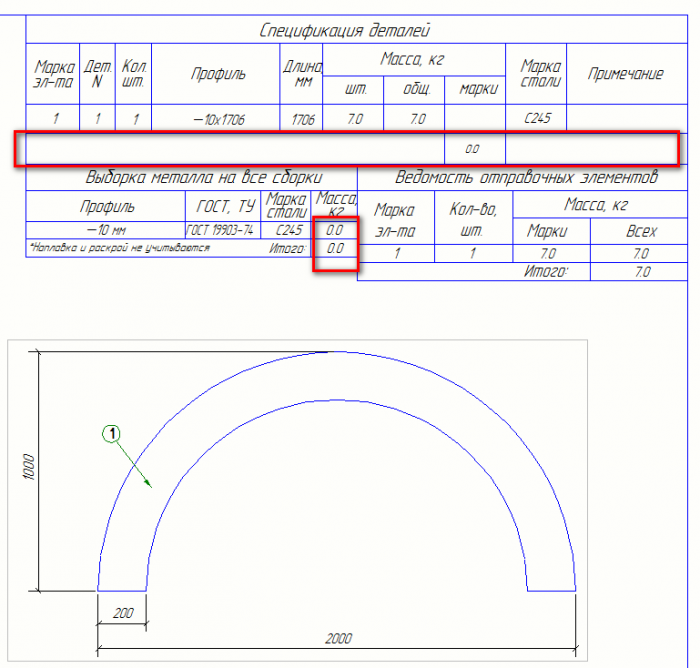Click the 1706 length cell
The image size is (700, 668).
point(303,119)
